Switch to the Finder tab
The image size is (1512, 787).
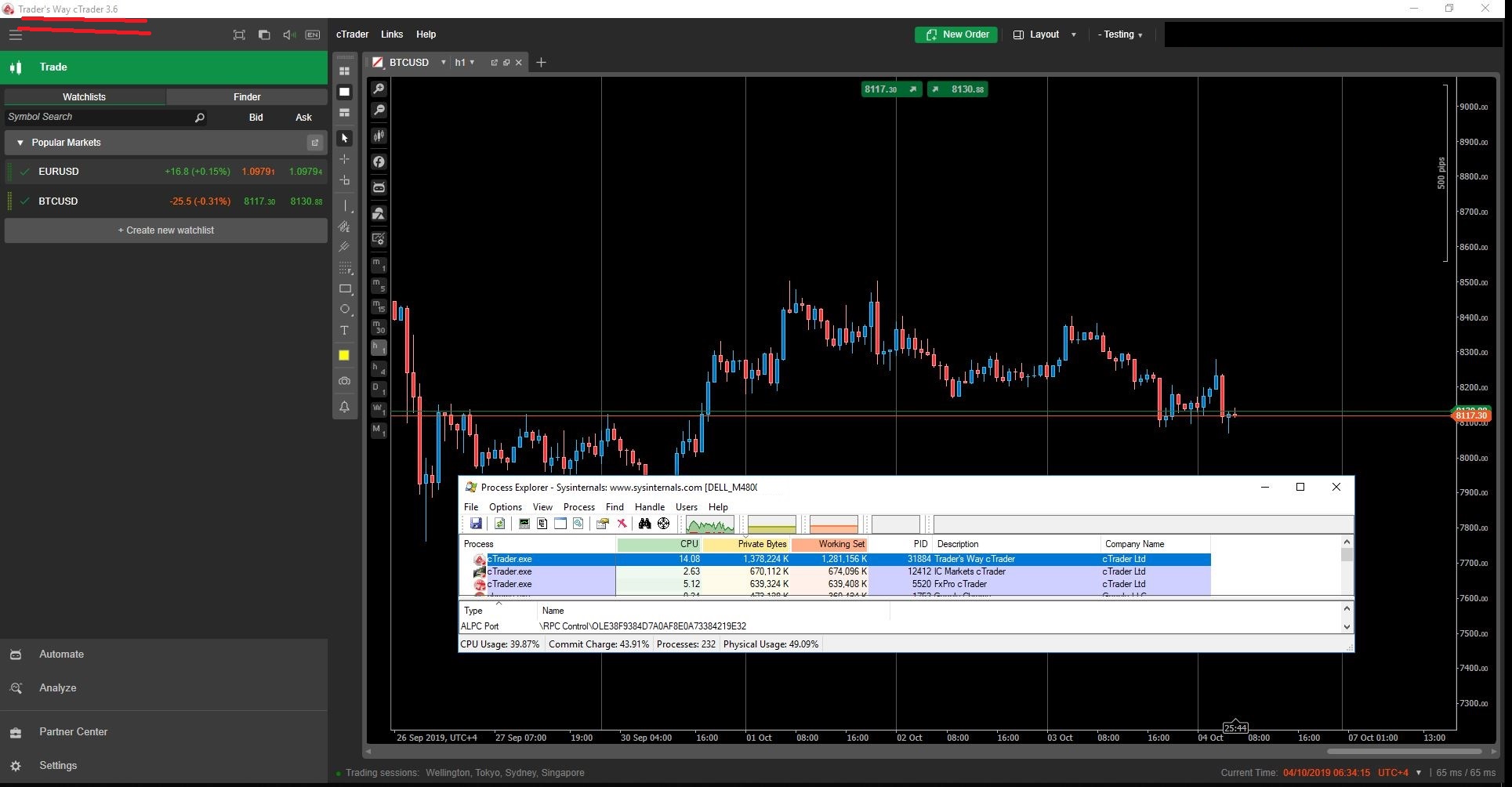pyautogui.click(x=247, y=96)
